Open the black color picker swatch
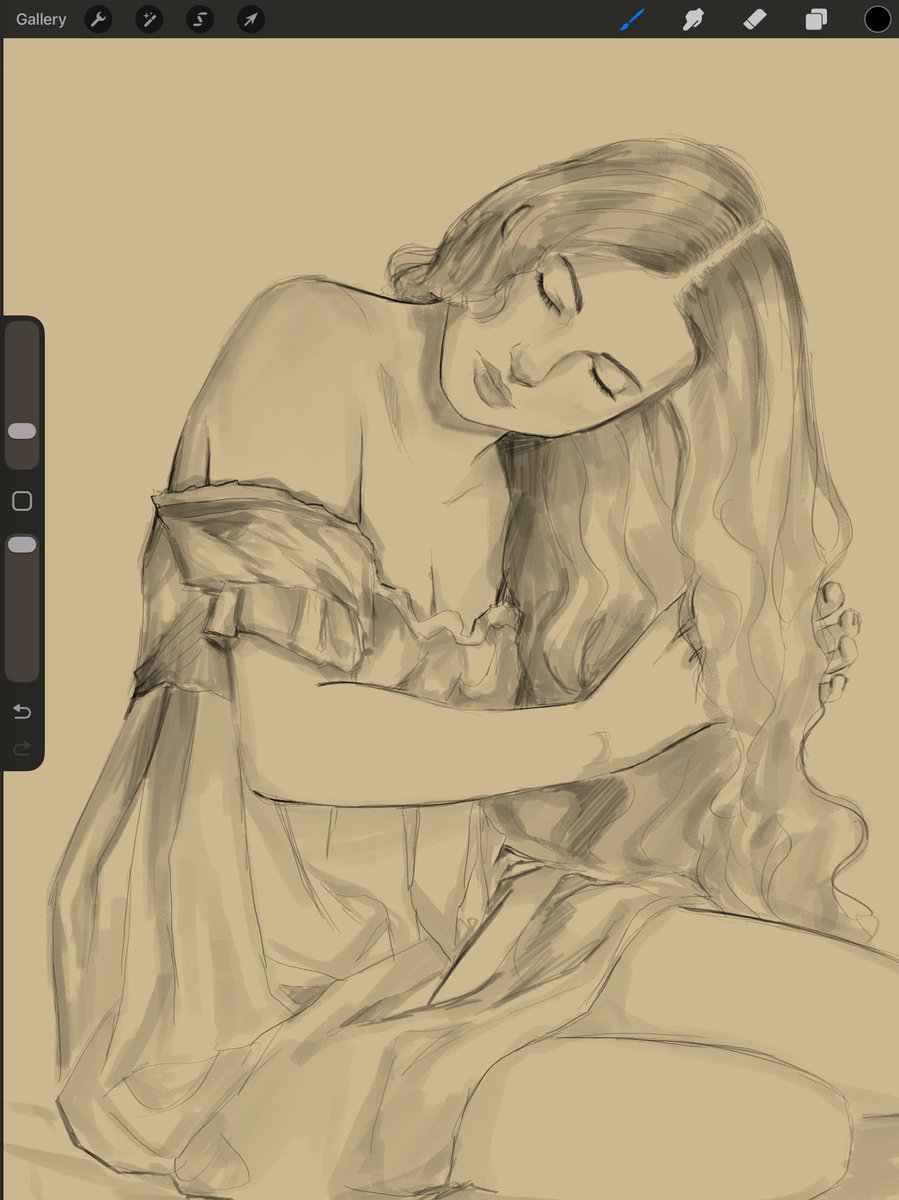 (x=877, y=19)
